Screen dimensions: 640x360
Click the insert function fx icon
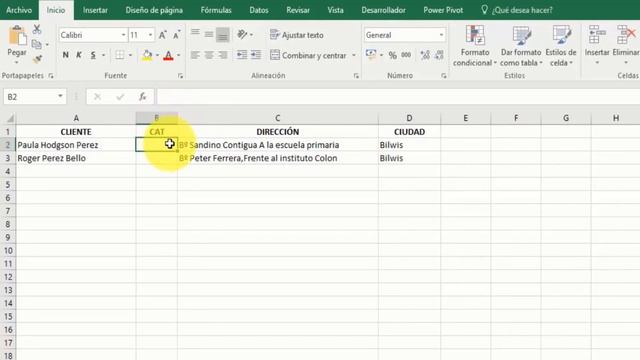142,96
